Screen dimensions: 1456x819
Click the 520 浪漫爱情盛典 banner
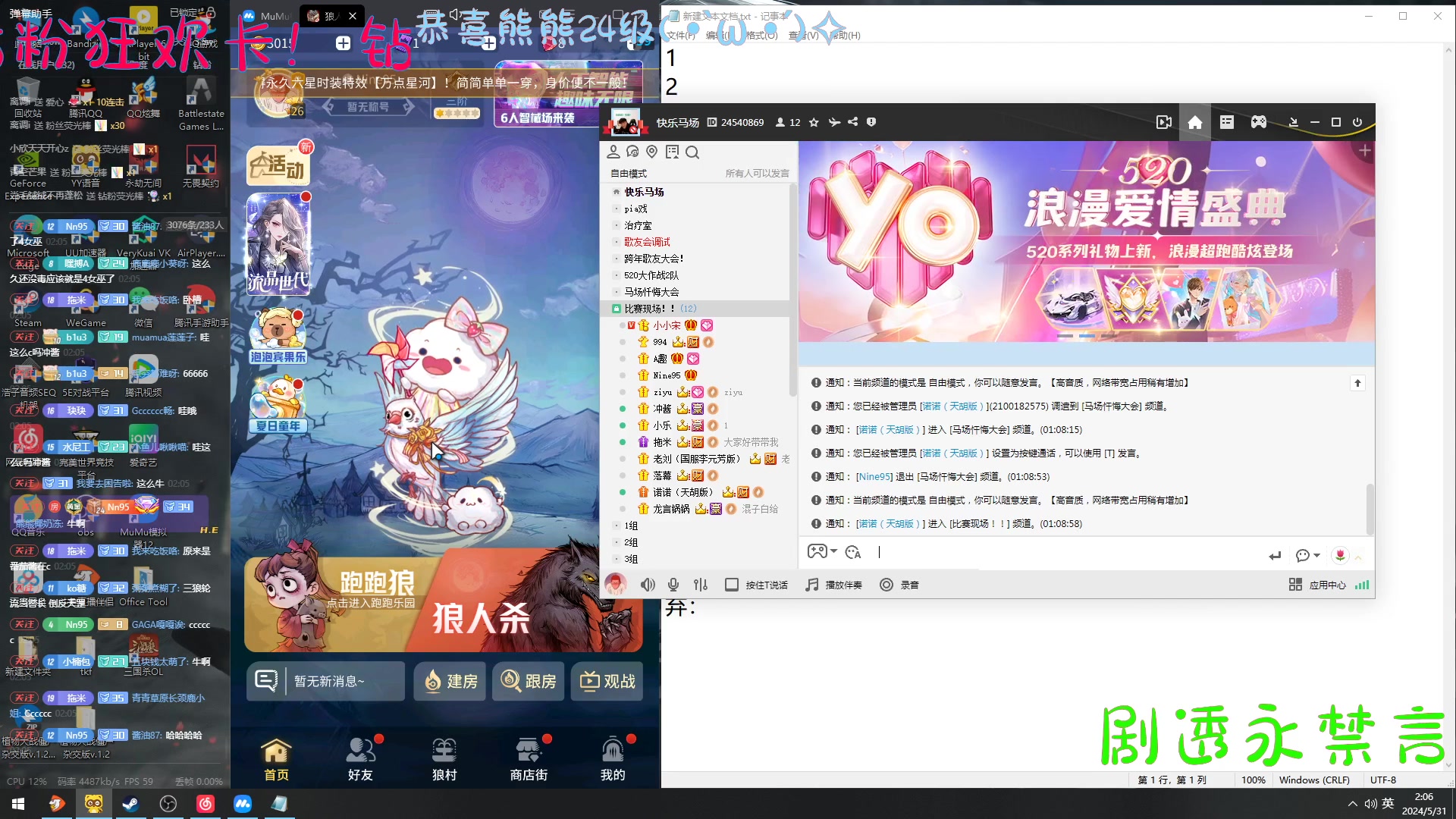pos(1086,241)
